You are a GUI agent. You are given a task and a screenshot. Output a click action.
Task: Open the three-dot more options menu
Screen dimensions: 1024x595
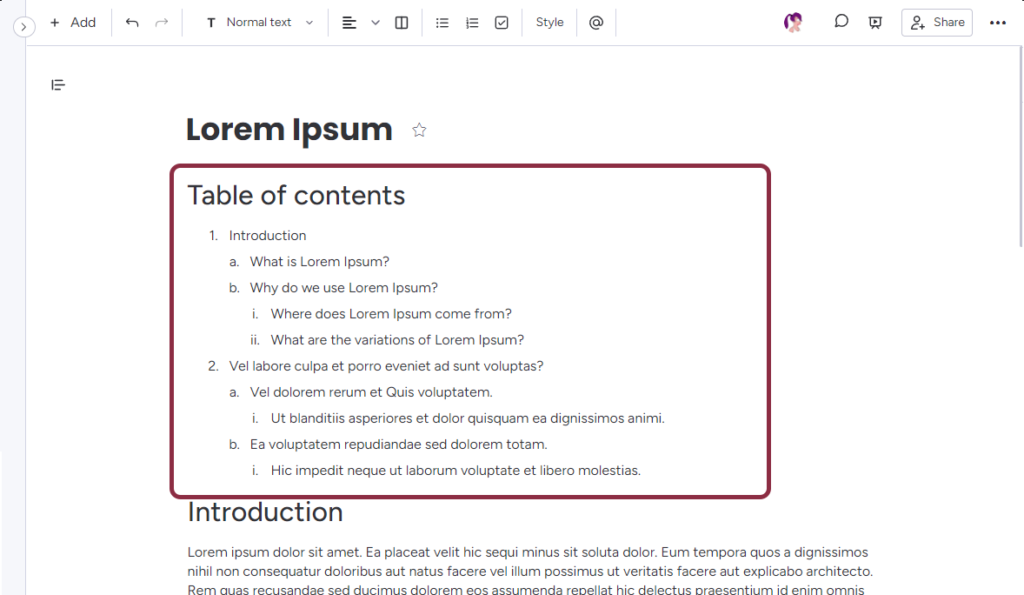click(997, 22)
